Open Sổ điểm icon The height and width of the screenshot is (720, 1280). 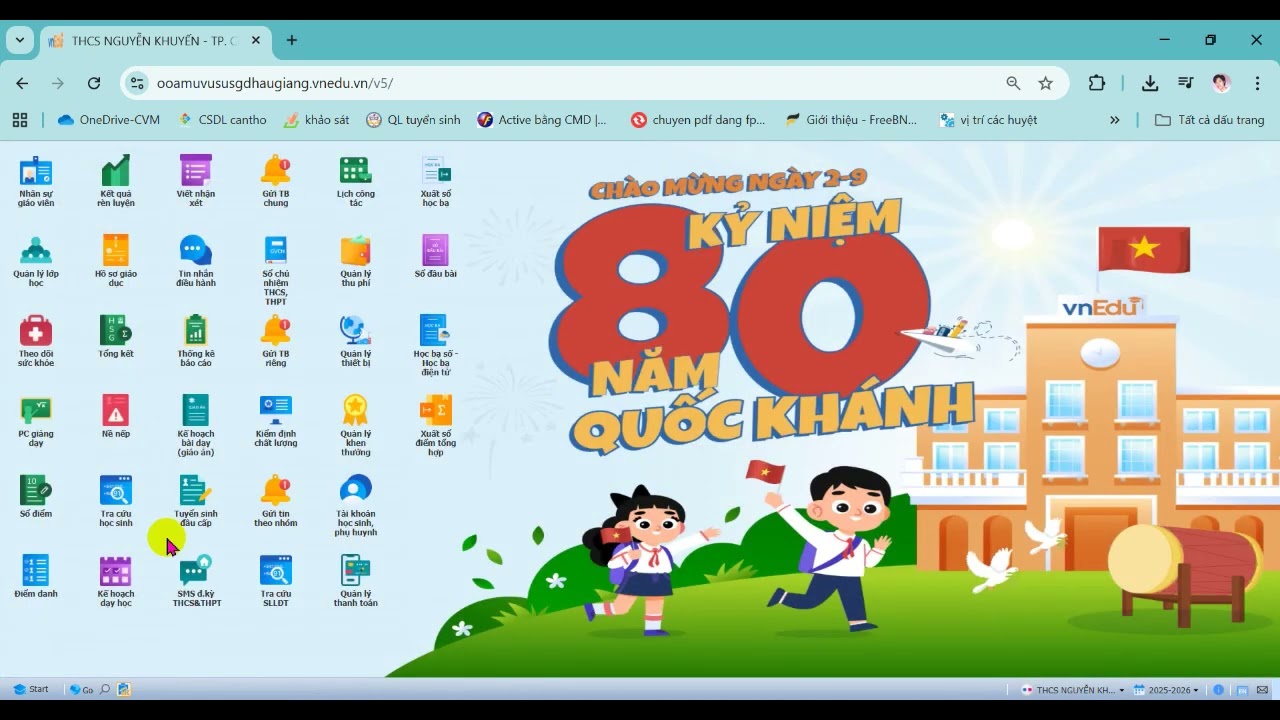[x=36, y=496]
